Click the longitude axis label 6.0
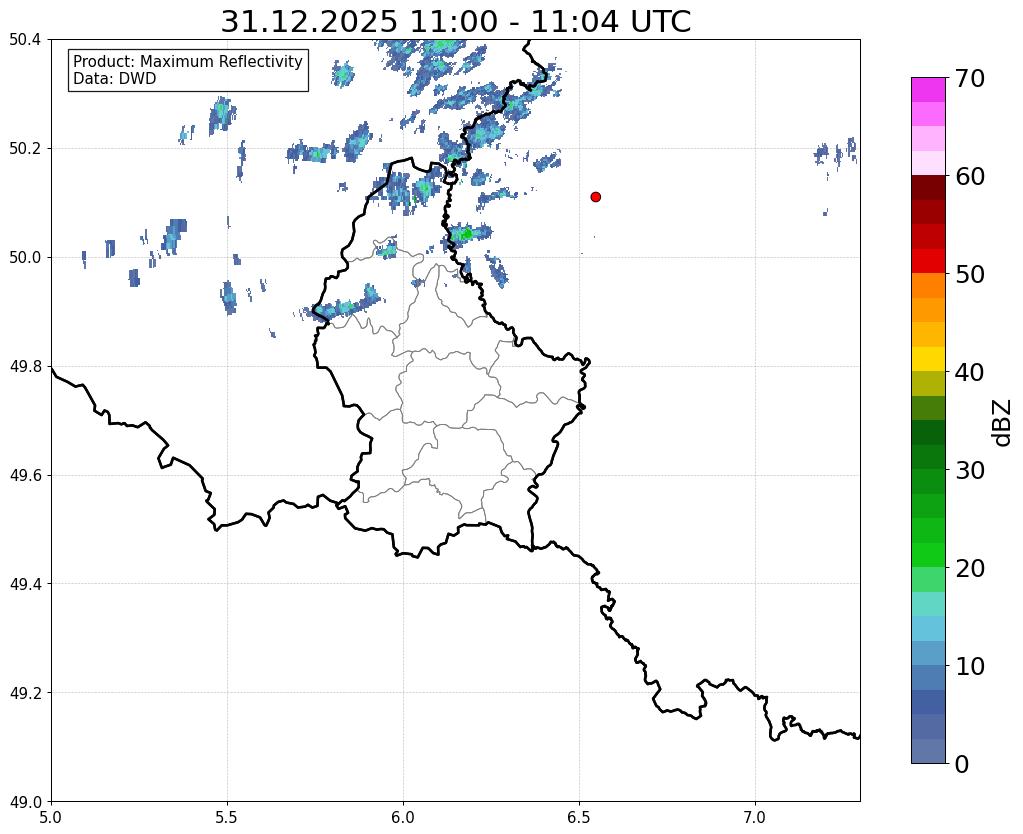This screenshot has height=834, width=1023. 403,817
